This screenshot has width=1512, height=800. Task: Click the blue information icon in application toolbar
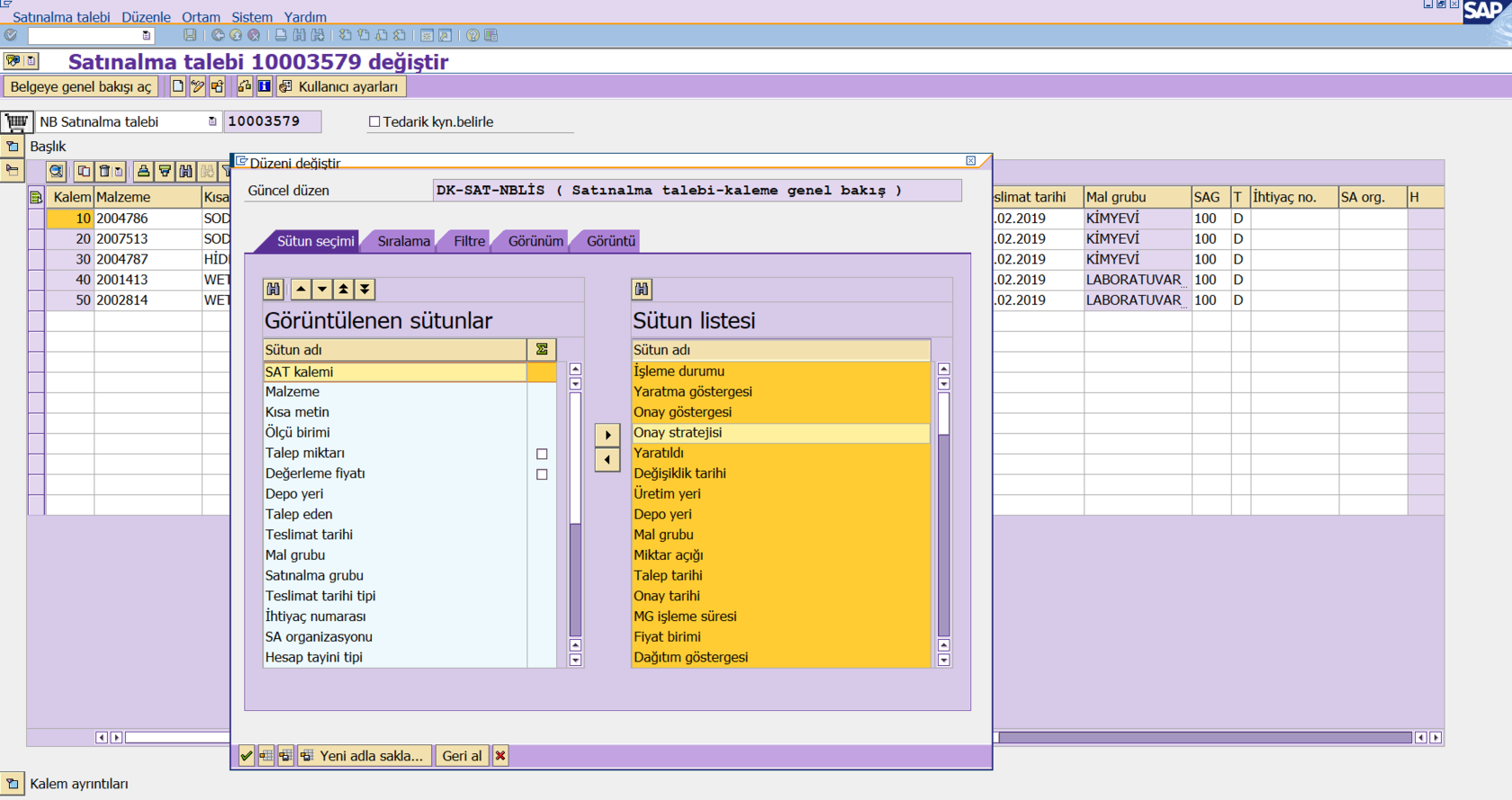coord(264,86)
